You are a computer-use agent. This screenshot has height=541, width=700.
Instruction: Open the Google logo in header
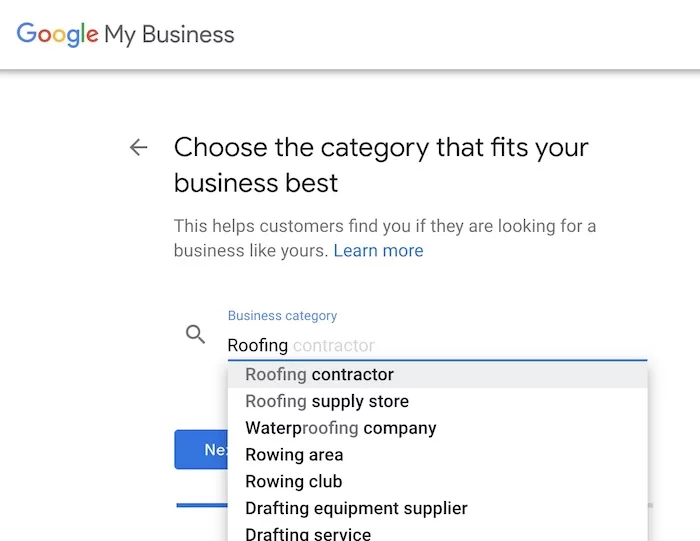(x=57, y=34)
